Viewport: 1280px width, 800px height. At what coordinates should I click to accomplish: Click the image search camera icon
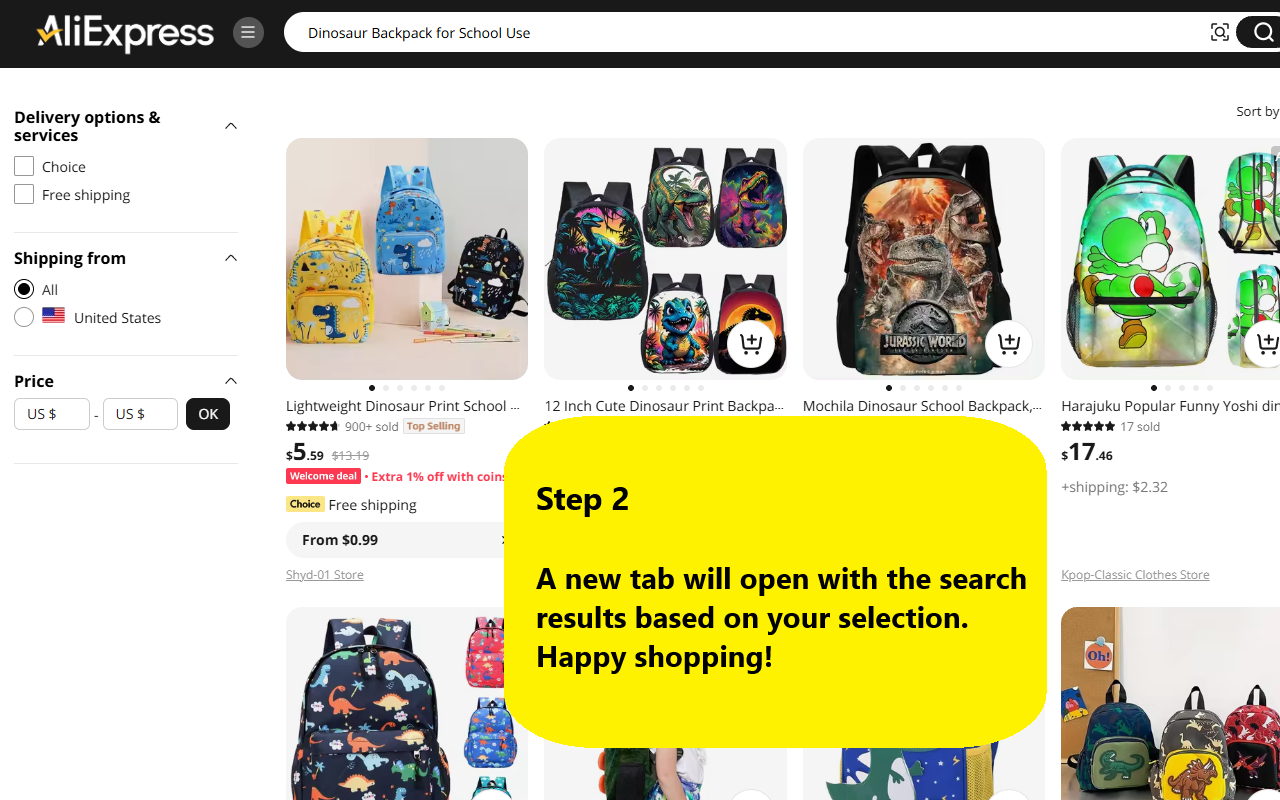click(x=1219, y=32)
